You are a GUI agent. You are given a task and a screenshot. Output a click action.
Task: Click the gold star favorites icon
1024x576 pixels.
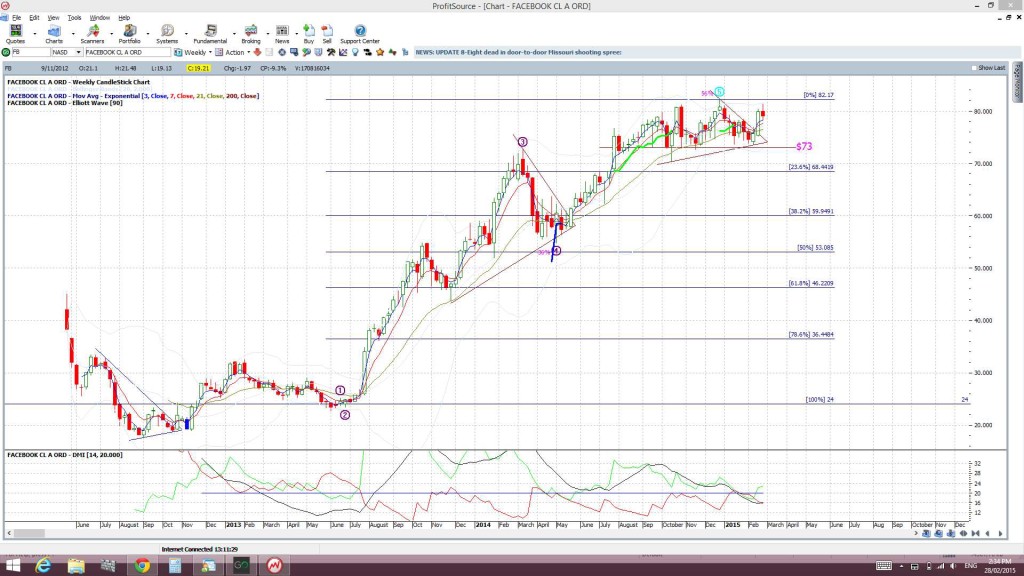coord(380,52)
